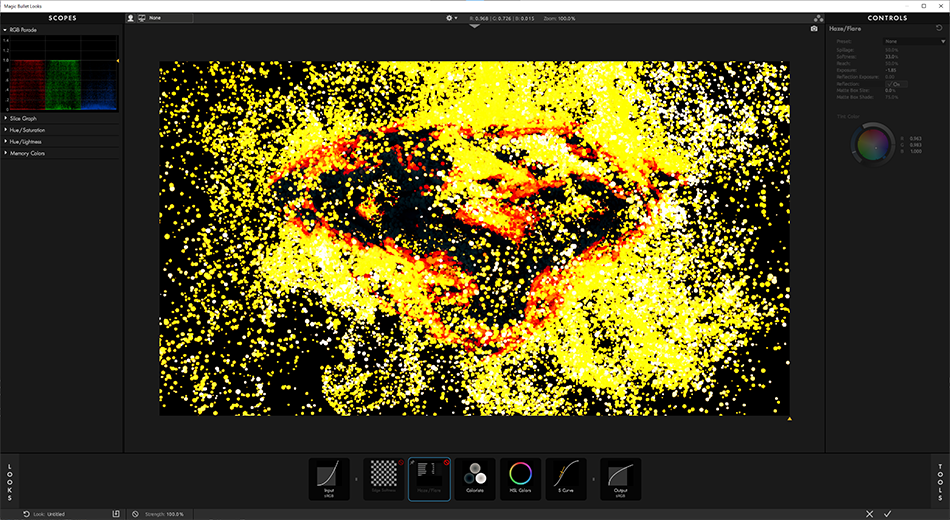Click the Matte Box Size value 0.0%
Viewport: 950px width, 520px height.
pyautogui.click(x=890, y=90)
